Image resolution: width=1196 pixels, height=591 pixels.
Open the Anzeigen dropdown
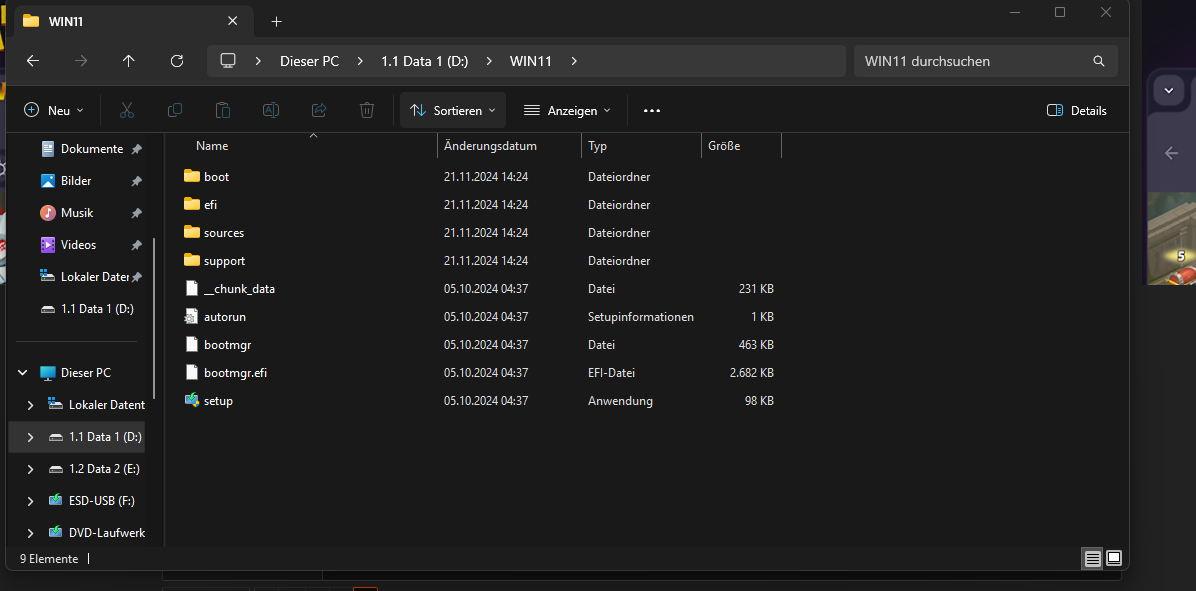click(x=567, y=111)
